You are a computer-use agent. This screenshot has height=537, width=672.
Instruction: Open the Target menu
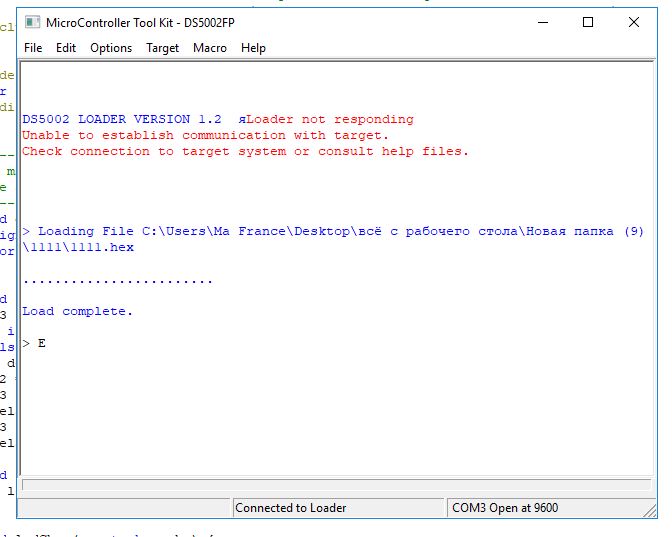point(162,48)
